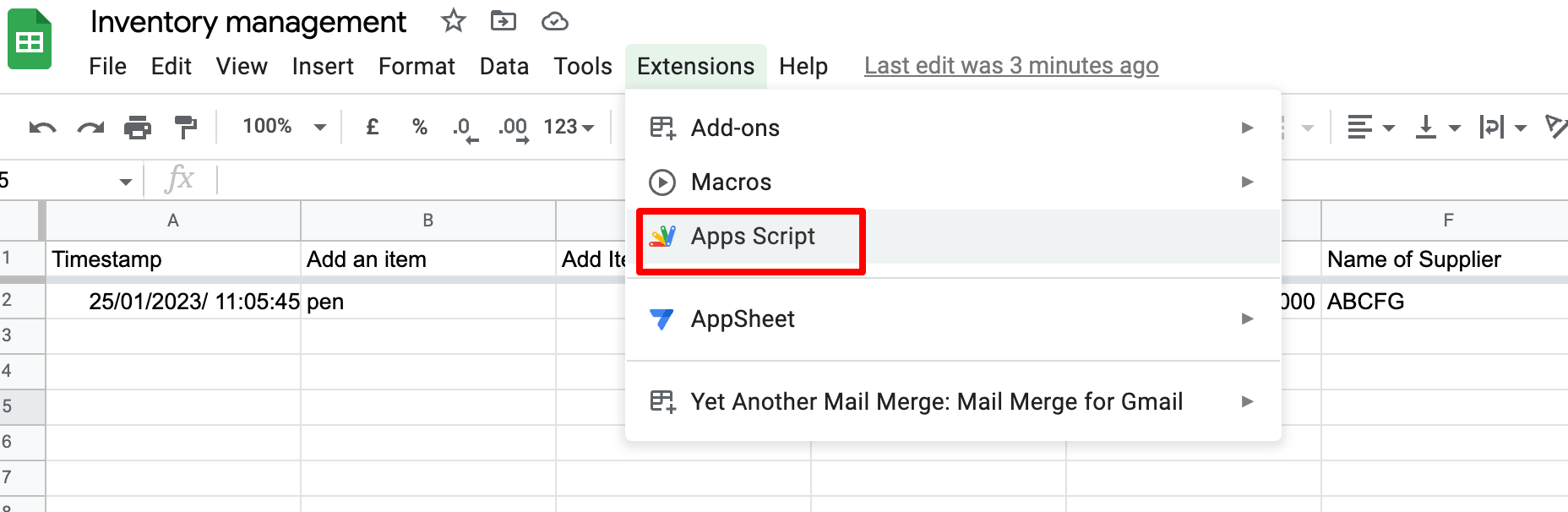Image resolution: width=1568 pixels, height=512 pixels.
Task: Open text rotation options
Action: coord(1556,127)
